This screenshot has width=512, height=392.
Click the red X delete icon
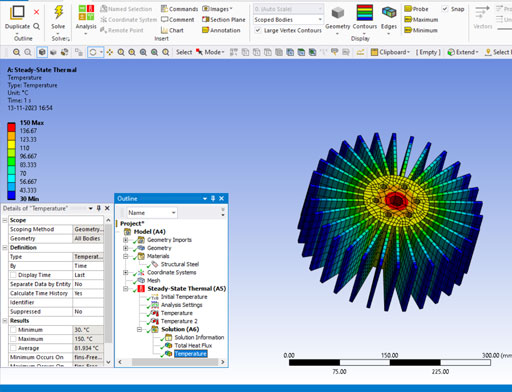click(x=36, y=12)
